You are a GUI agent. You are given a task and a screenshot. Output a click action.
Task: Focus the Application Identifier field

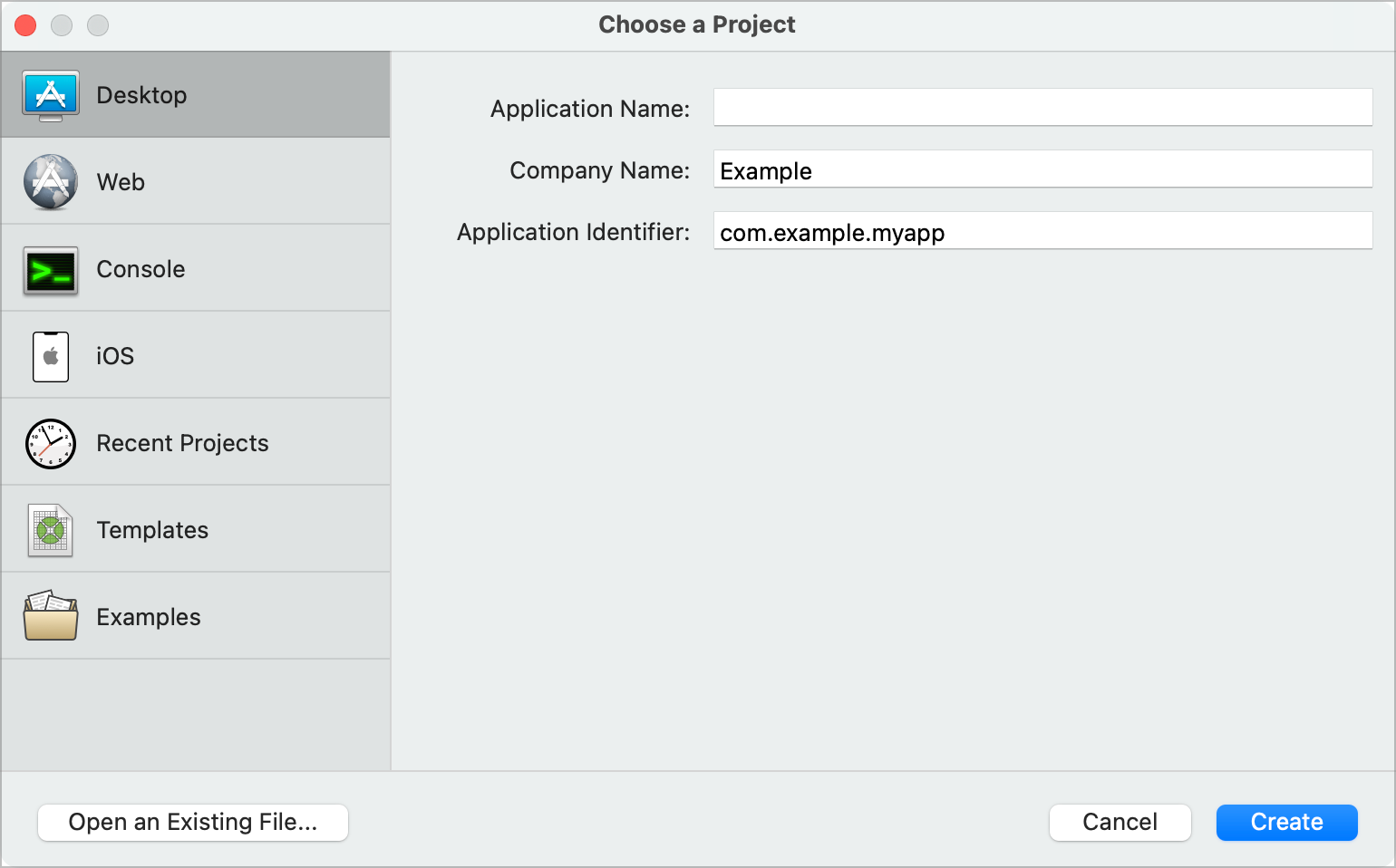[1042, 230]
